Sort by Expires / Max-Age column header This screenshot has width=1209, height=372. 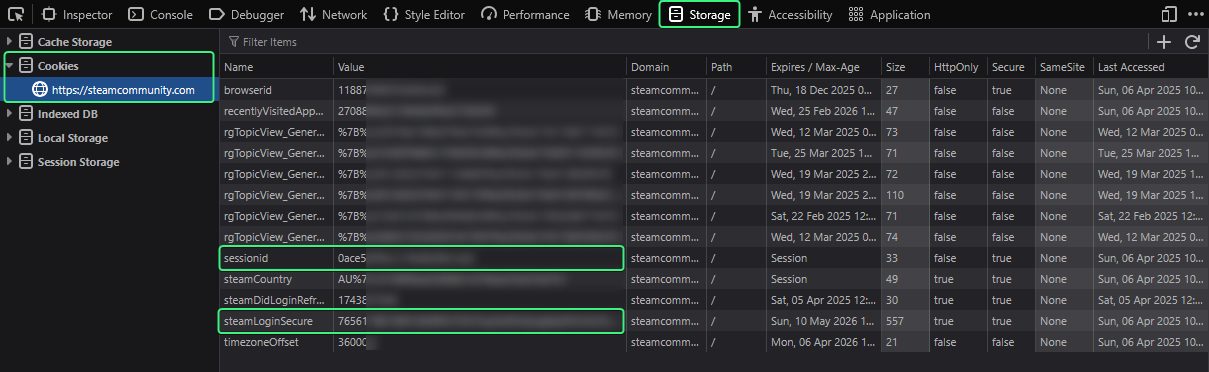pyautogui.click(x=823, y=67)
